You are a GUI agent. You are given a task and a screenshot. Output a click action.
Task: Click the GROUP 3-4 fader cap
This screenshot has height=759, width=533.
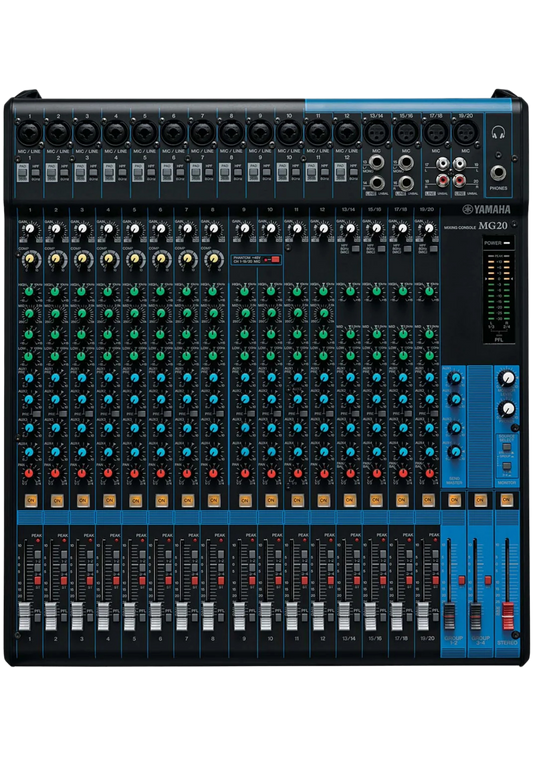tap(475, 616)
